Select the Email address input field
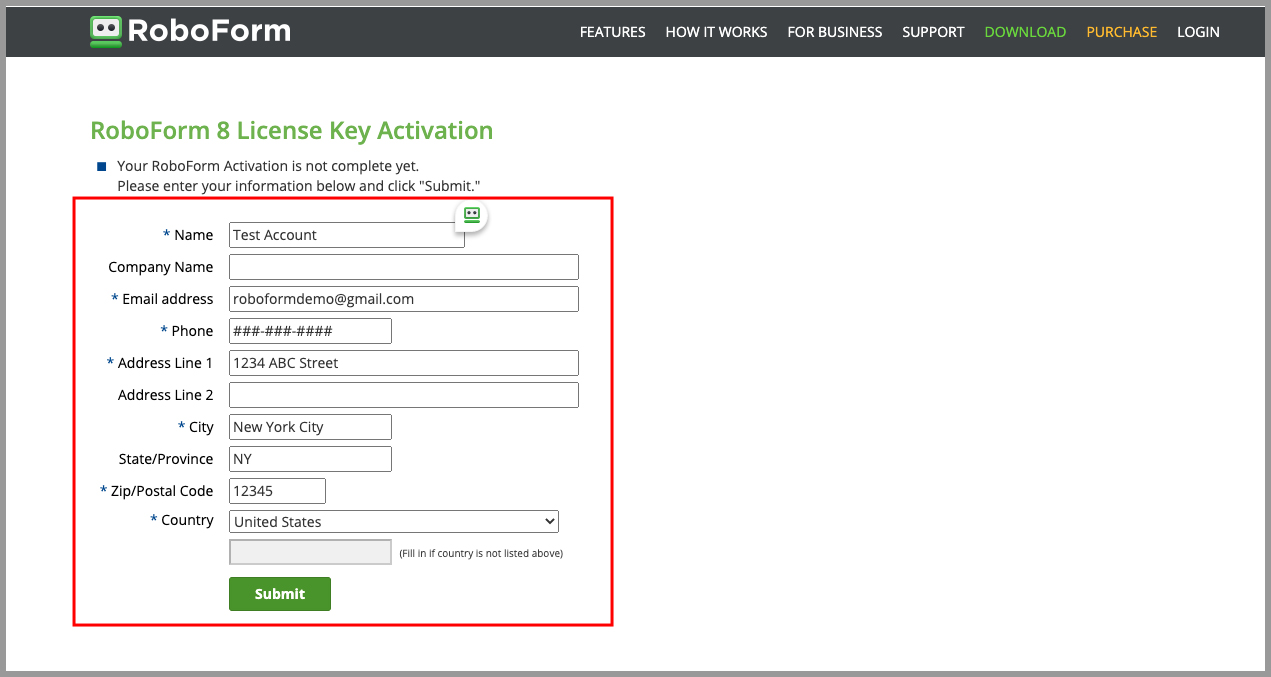 (404, 299)
